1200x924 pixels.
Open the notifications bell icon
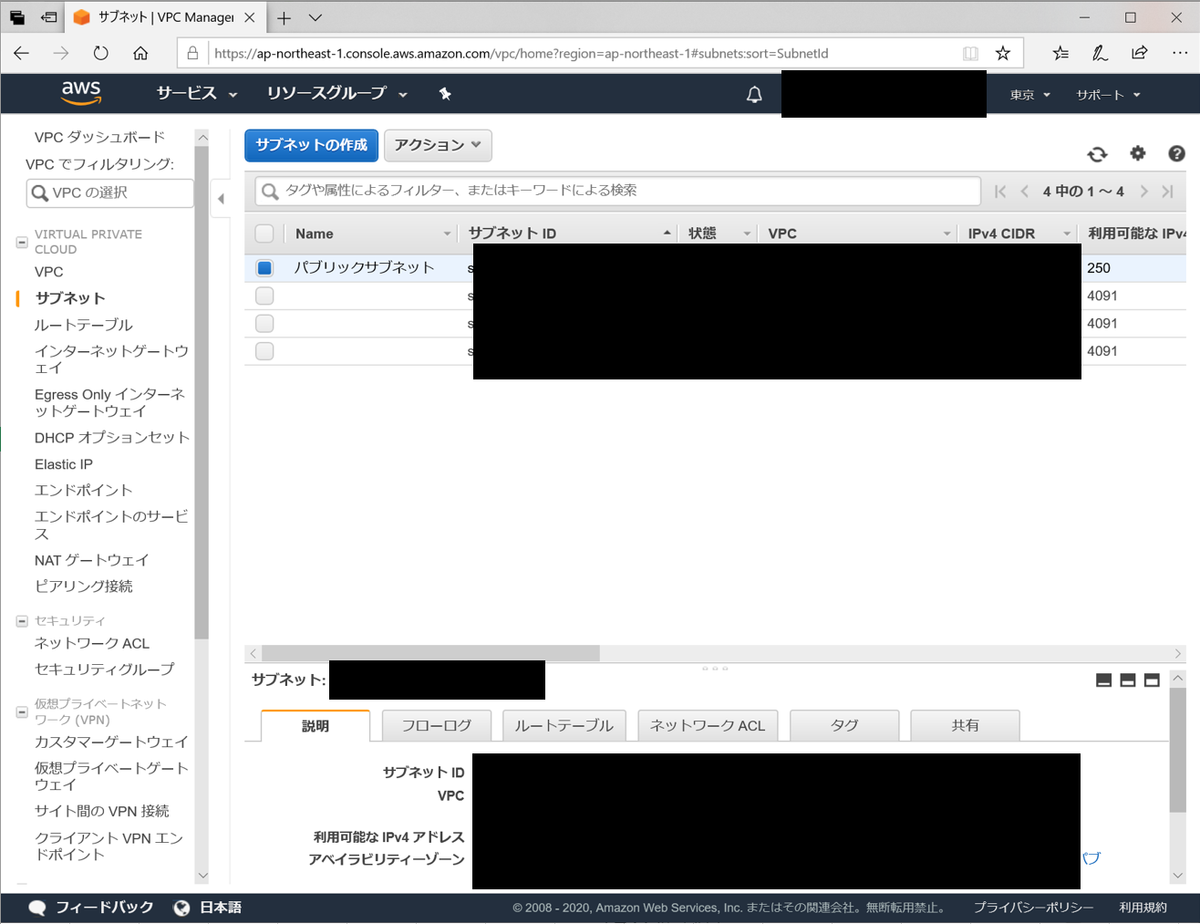[x=755, y=95]
